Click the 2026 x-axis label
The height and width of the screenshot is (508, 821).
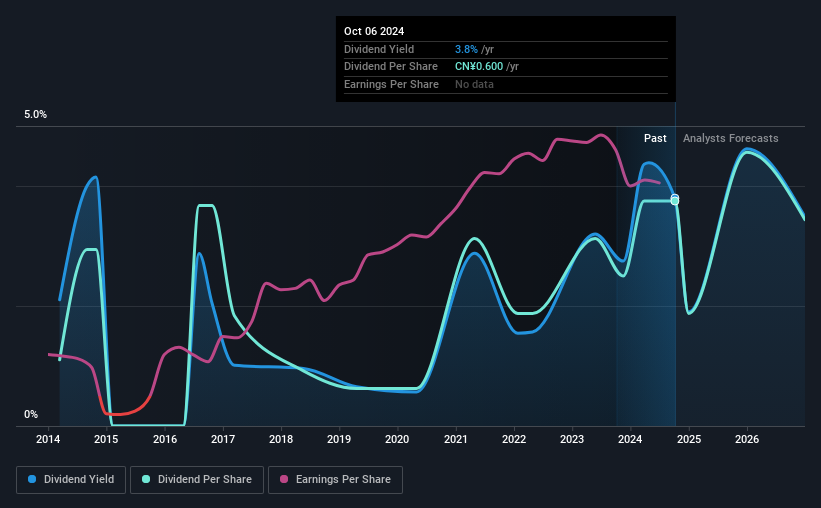(x=747, y=439)
